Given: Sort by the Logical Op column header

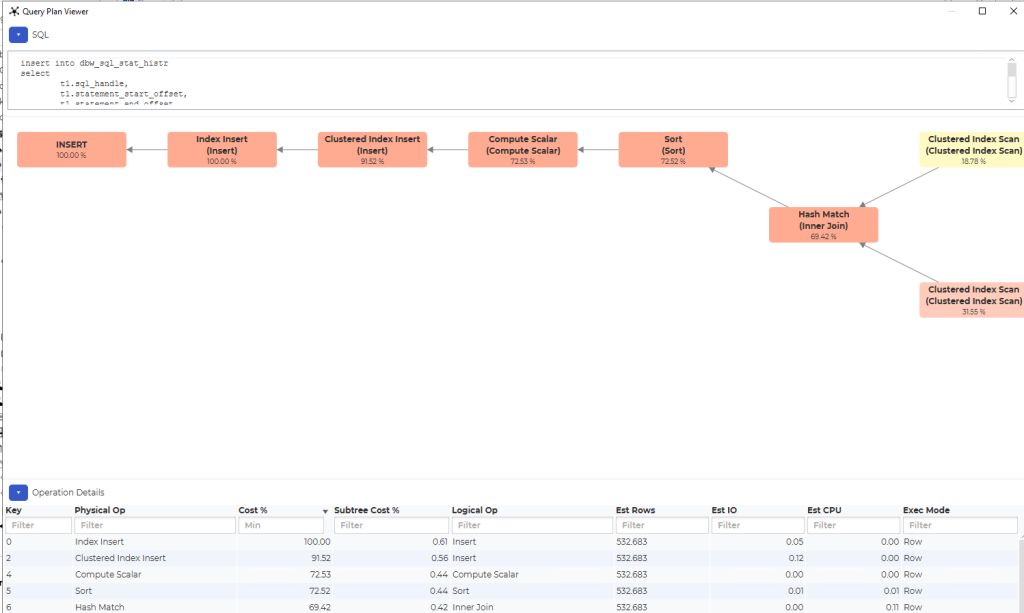Looking at the screenshot, I should pos(475,510).
